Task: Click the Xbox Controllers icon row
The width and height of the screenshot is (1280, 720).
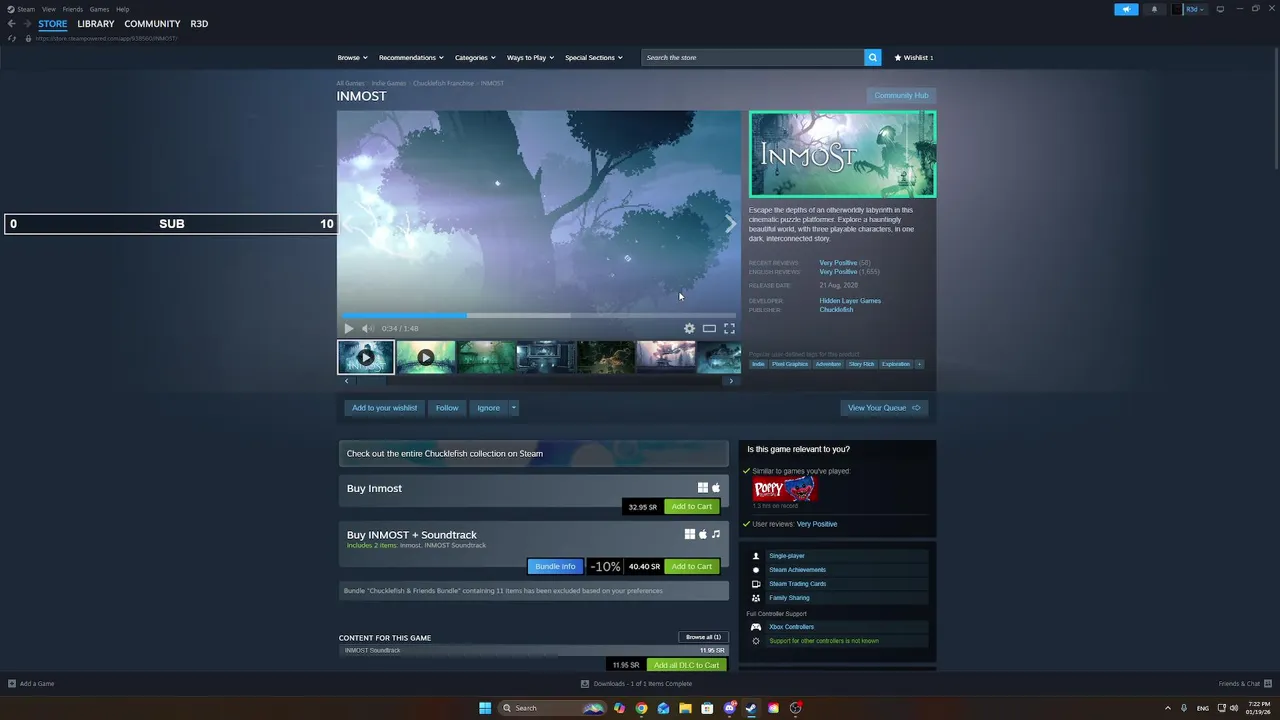Action: coord(837,627)
